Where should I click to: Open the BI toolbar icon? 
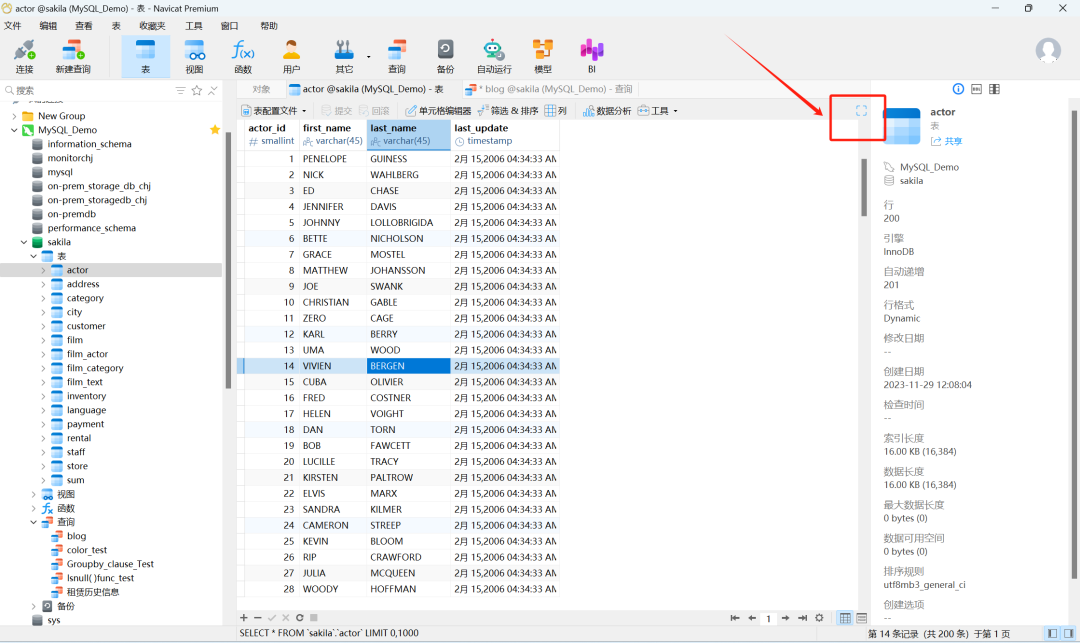point(592,56)
